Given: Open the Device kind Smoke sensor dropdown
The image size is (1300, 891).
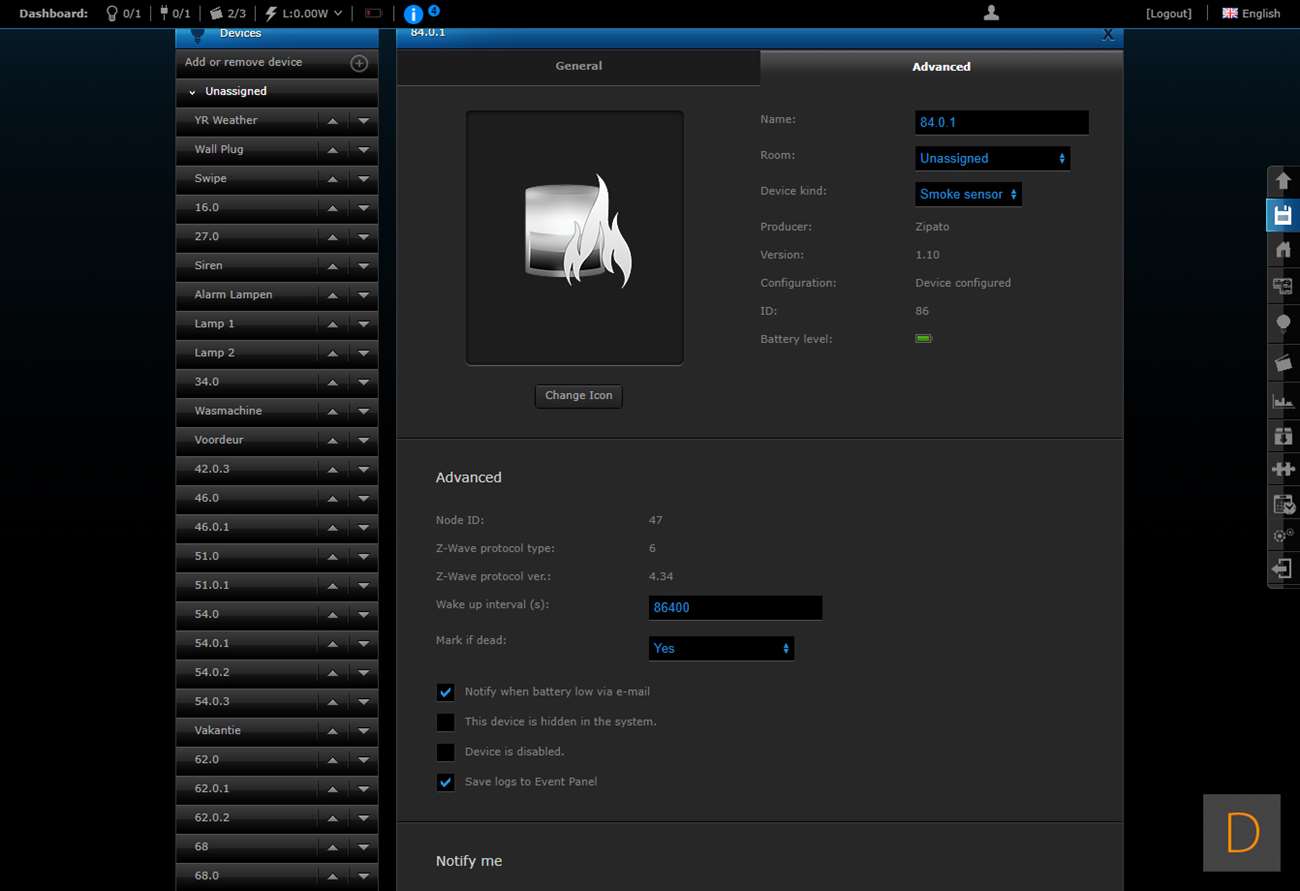Looking at the screenshot, I should tap(968, 194).
